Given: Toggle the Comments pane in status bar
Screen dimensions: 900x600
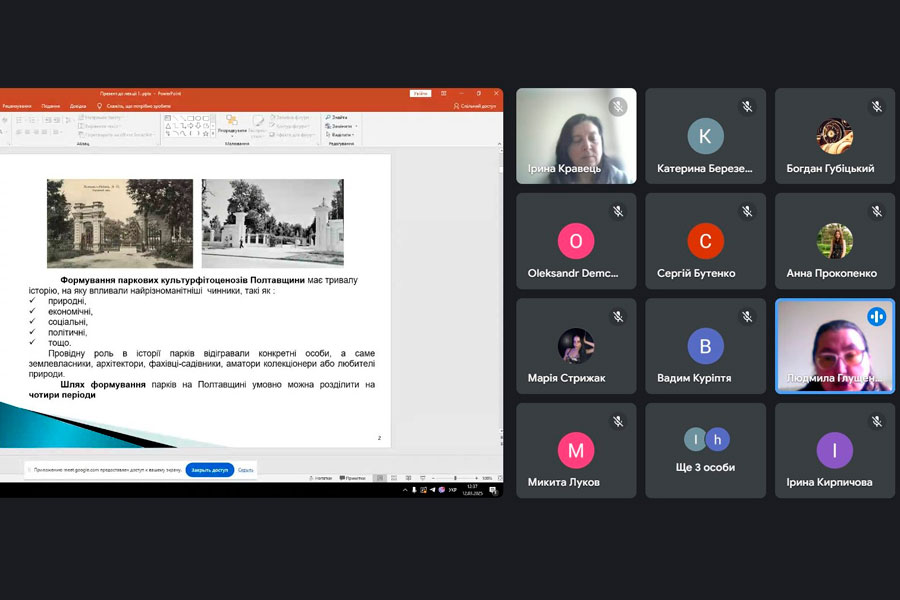Looking at the screenshot, I should click(351, 478).
